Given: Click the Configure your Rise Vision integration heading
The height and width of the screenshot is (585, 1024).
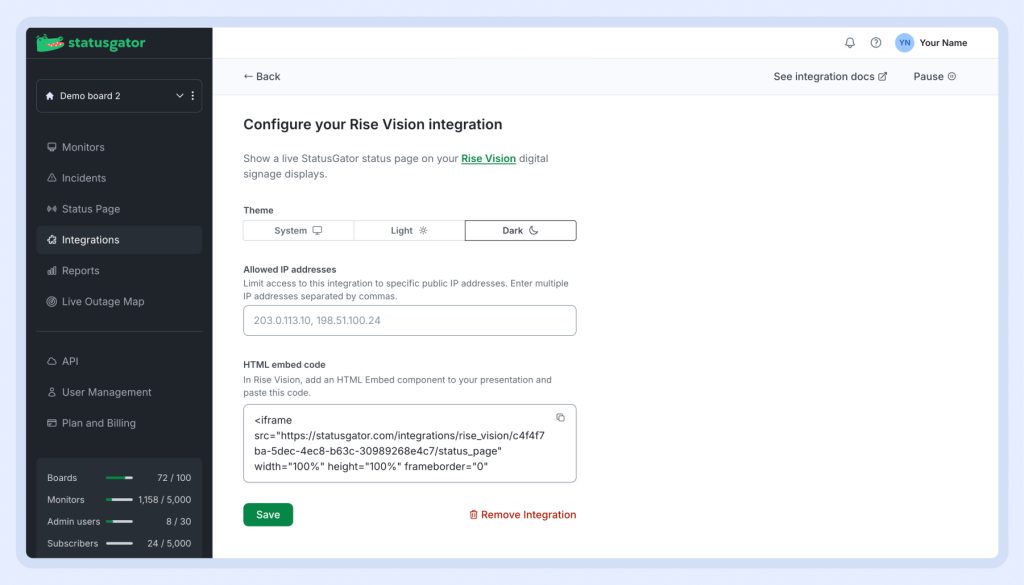Looking at the screenshot, I should [373, 124].
